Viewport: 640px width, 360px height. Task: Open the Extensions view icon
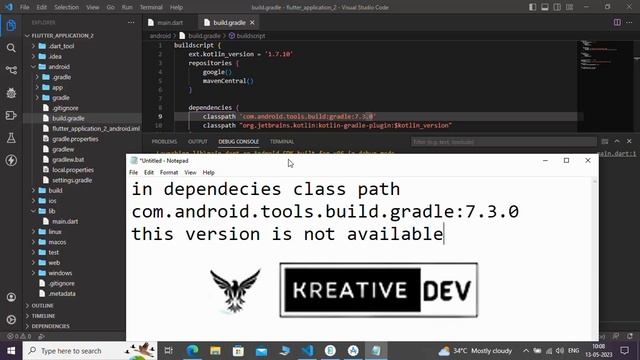11,116
